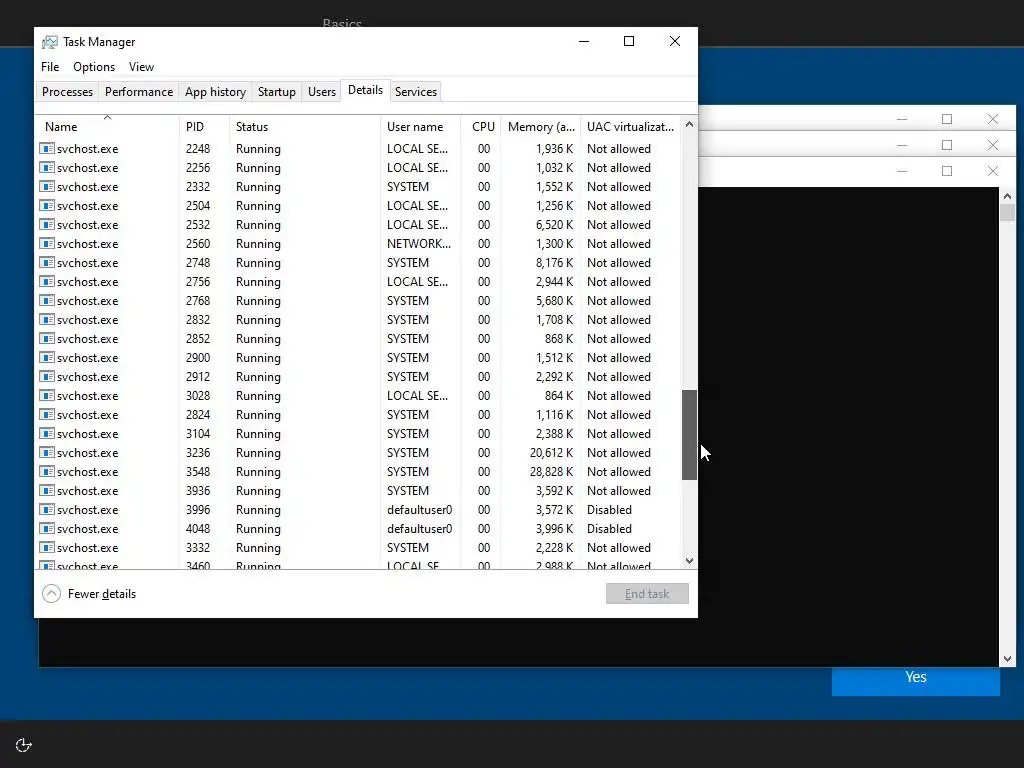The height and width of the screenshot is (768, 1024).
Task: Click icon of svchost.exe with PID 3028
Action: pos(46,395)
